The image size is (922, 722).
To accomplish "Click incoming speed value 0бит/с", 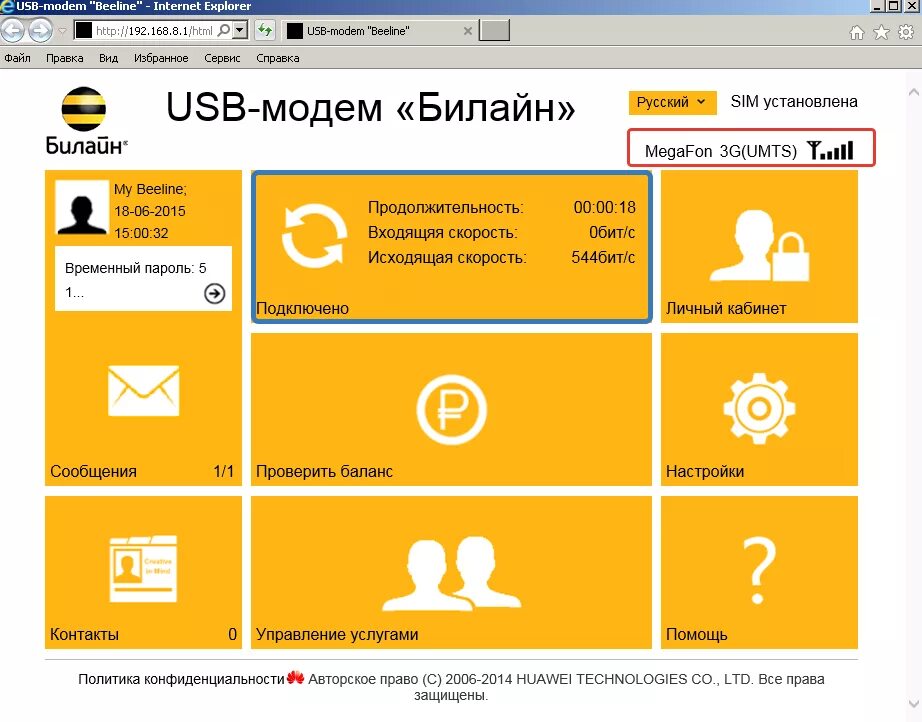I will coord(612,232).
